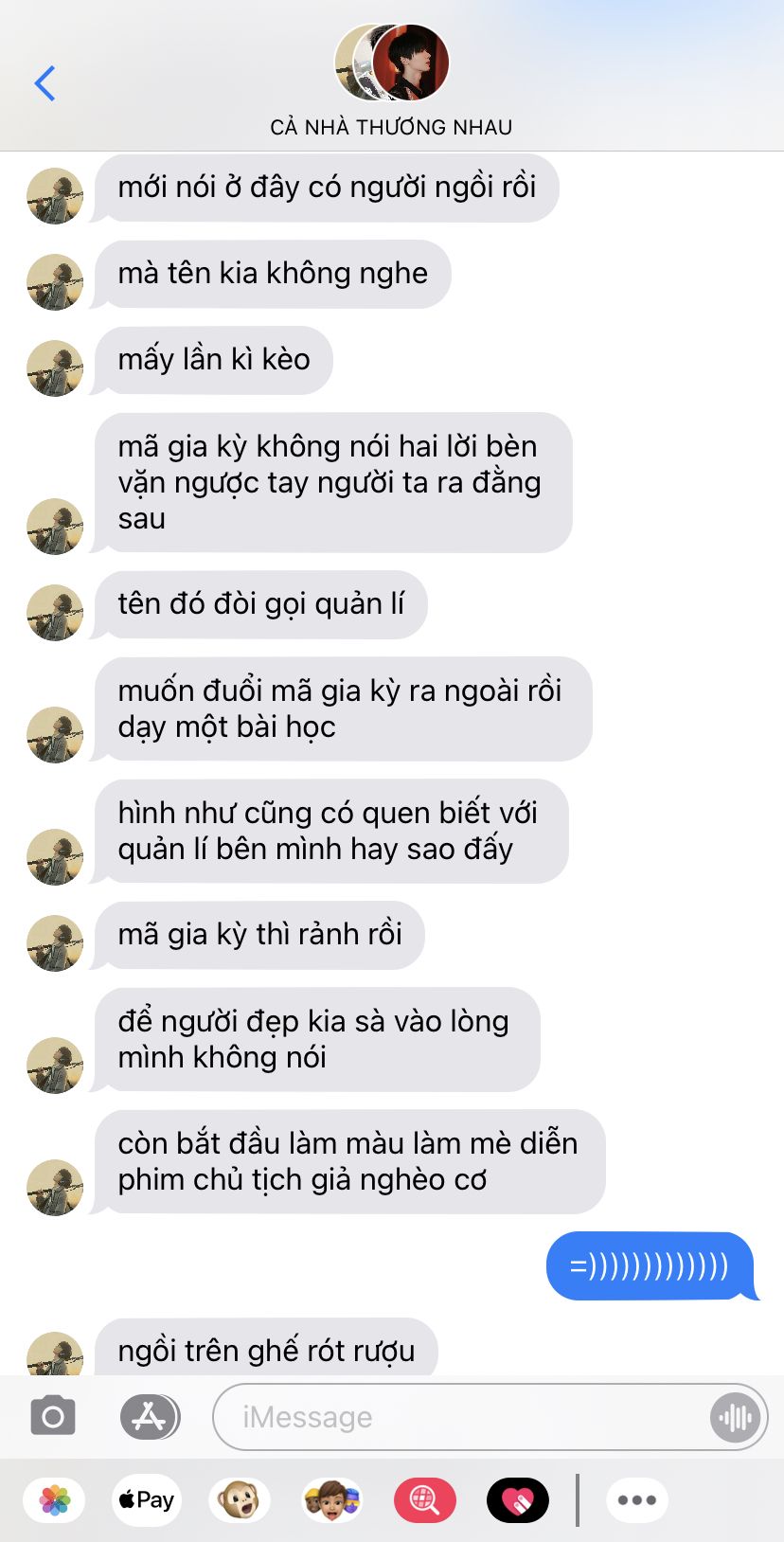Show more apps with ellipsis button
Screen dimensions: 784x1542
637,1500
